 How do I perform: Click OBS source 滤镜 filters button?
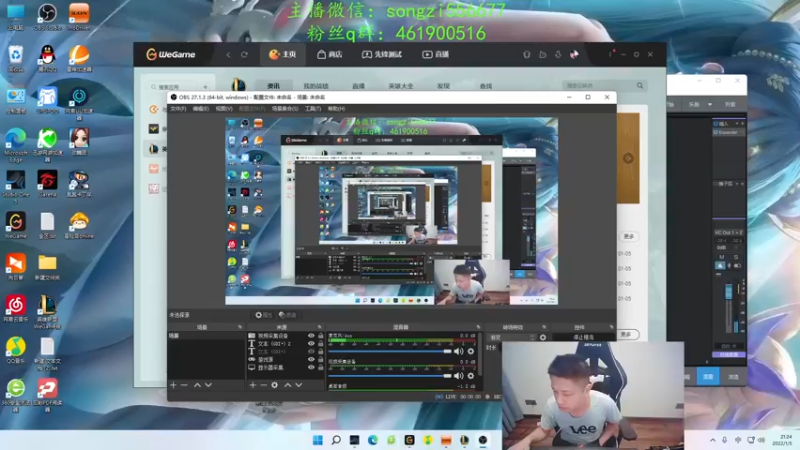(x=288, y=315)
